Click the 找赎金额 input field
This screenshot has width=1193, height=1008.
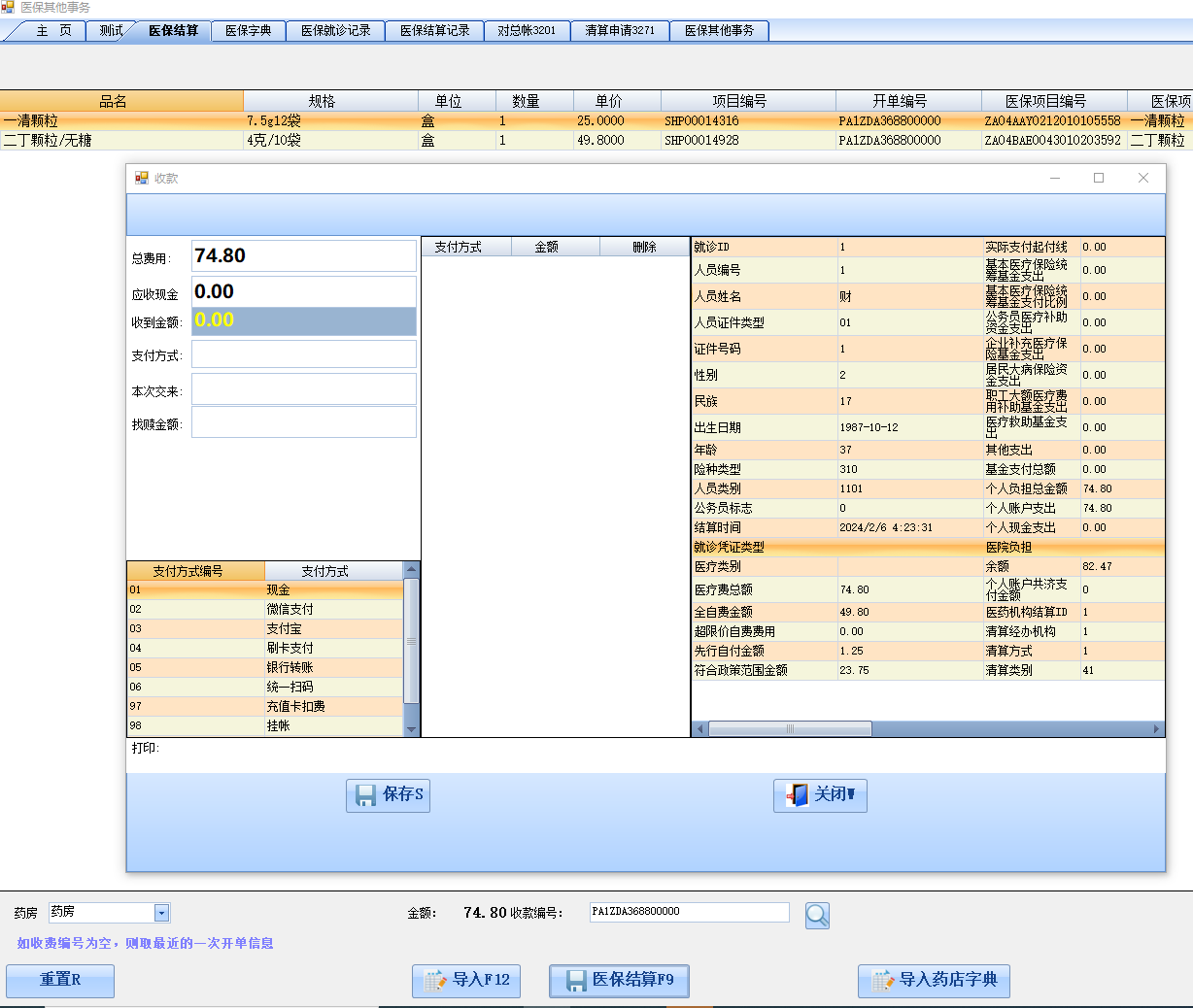pos(304,422)
